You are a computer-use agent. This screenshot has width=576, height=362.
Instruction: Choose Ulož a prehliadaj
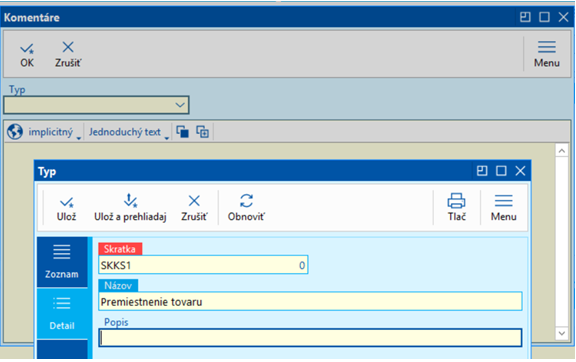[x=130, y=208]
